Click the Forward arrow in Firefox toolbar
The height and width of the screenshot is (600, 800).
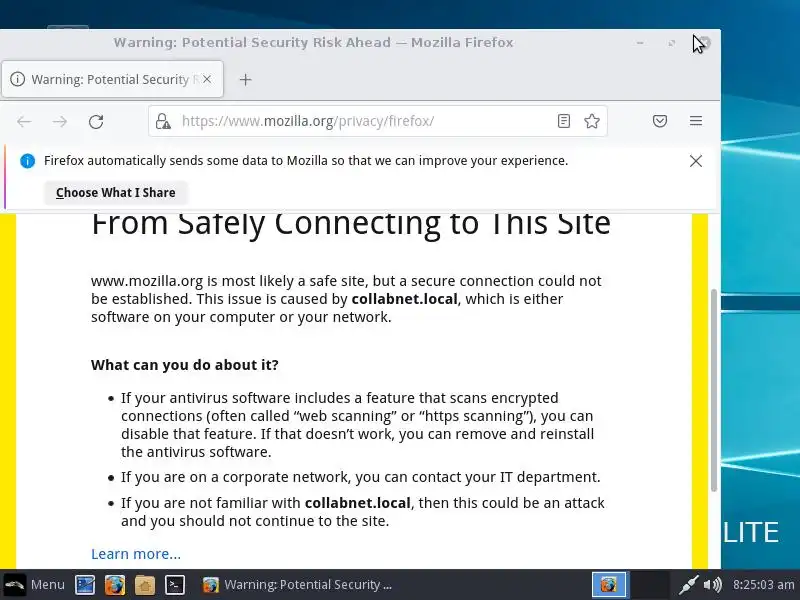pos(60,121)
